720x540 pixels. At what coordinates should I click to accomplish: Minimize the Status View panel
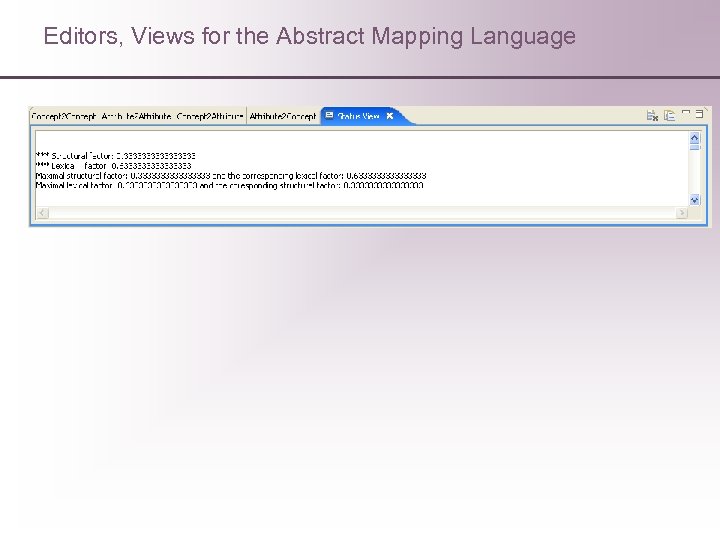coord(686,113)
